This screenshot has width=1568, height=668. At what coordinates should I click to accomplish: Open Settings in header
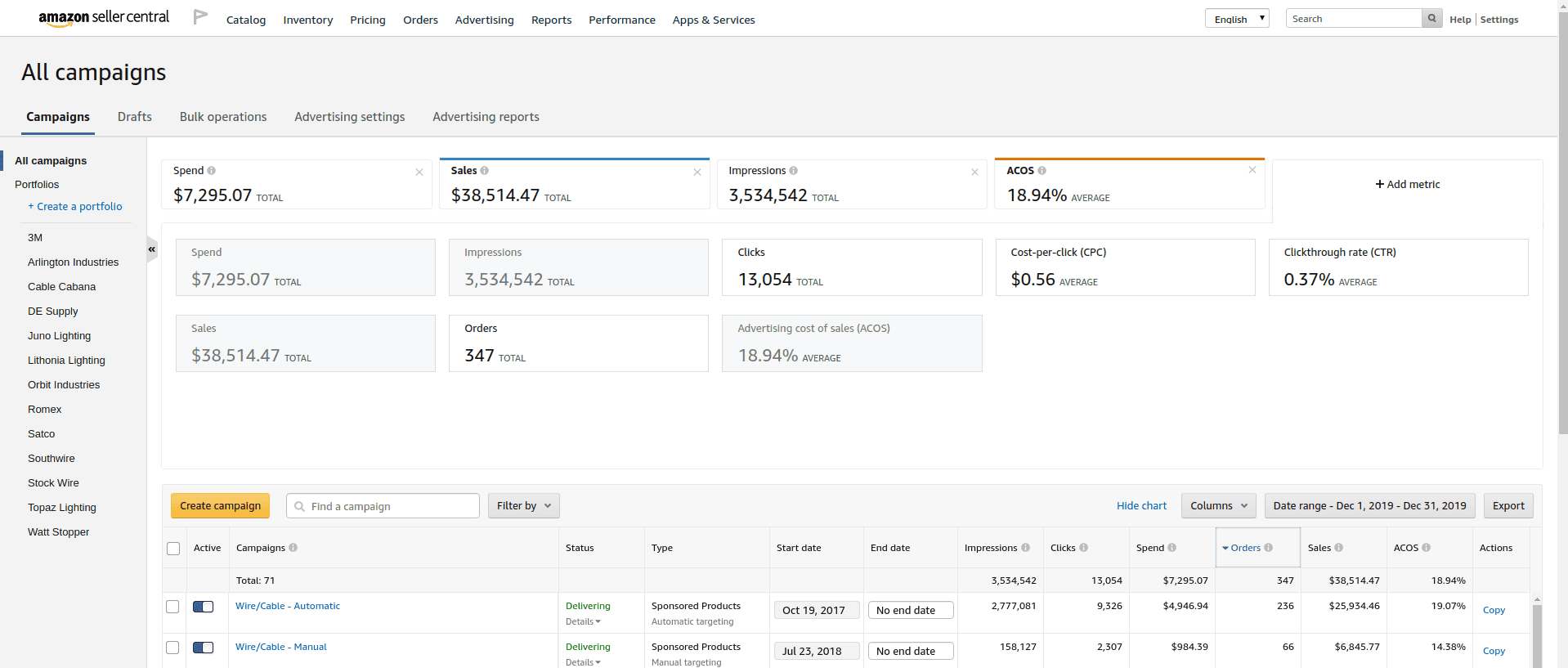[x=1499, y=20]
